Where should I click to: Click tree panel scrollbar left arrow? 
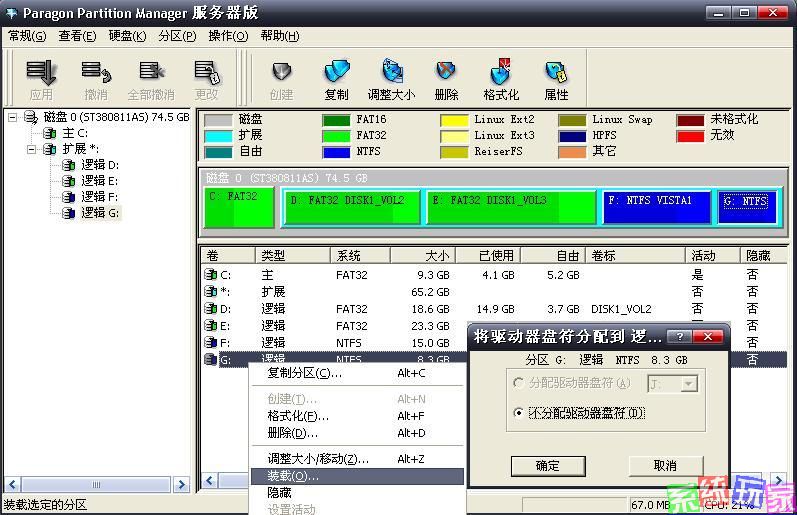coord(13,484)
